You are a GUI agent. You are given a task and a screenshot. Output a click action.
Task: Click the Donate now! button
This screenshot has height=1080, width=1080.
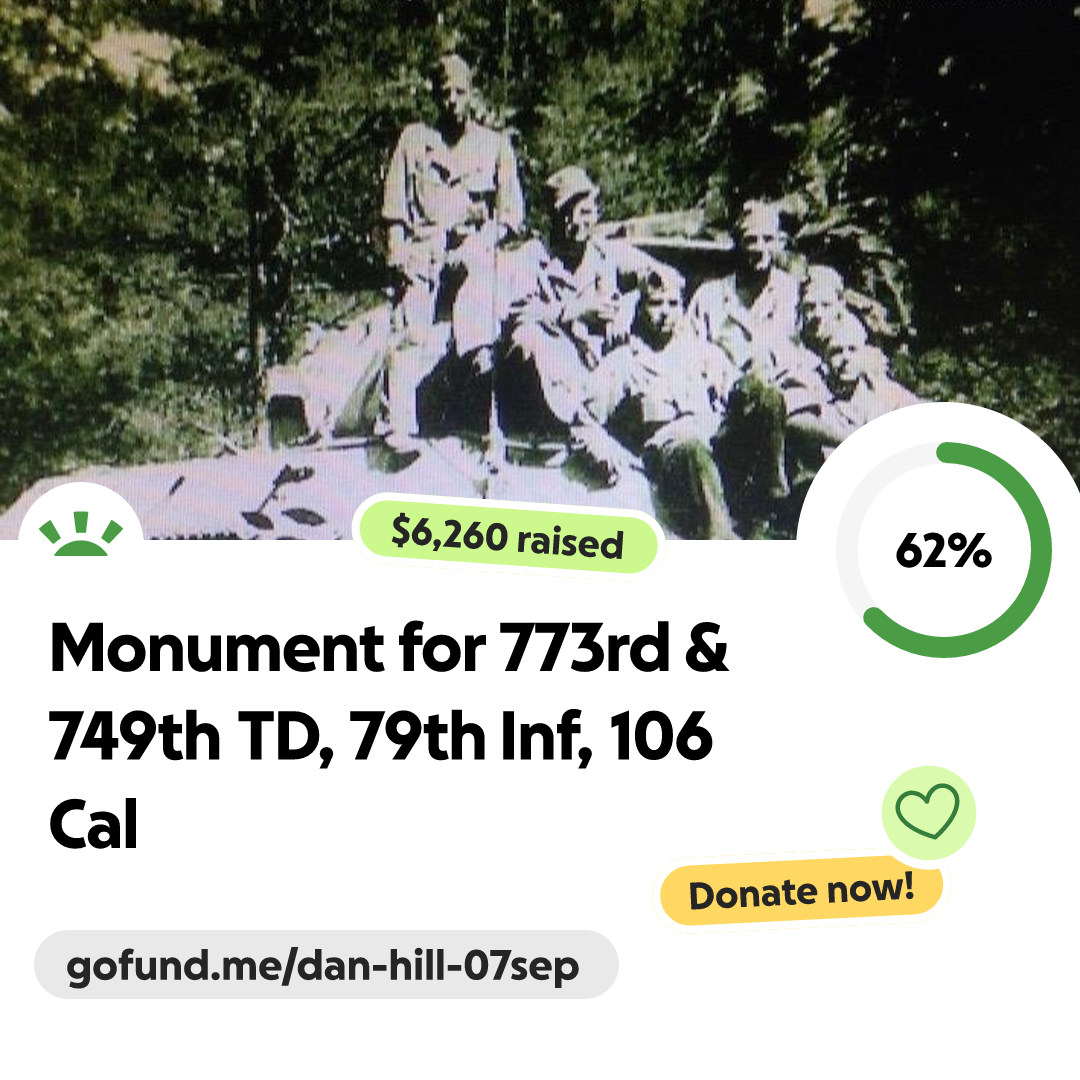point(802,891)
